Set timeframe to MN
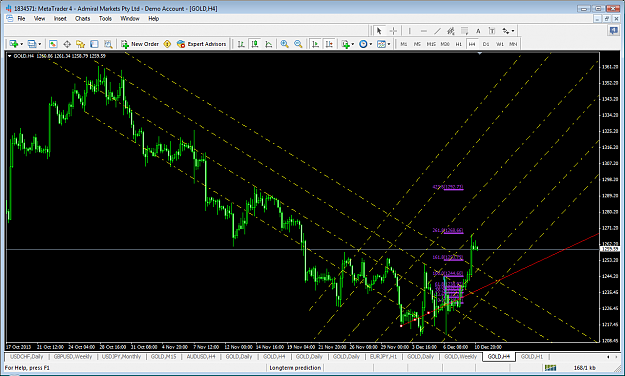 click(x=513, y=44)
